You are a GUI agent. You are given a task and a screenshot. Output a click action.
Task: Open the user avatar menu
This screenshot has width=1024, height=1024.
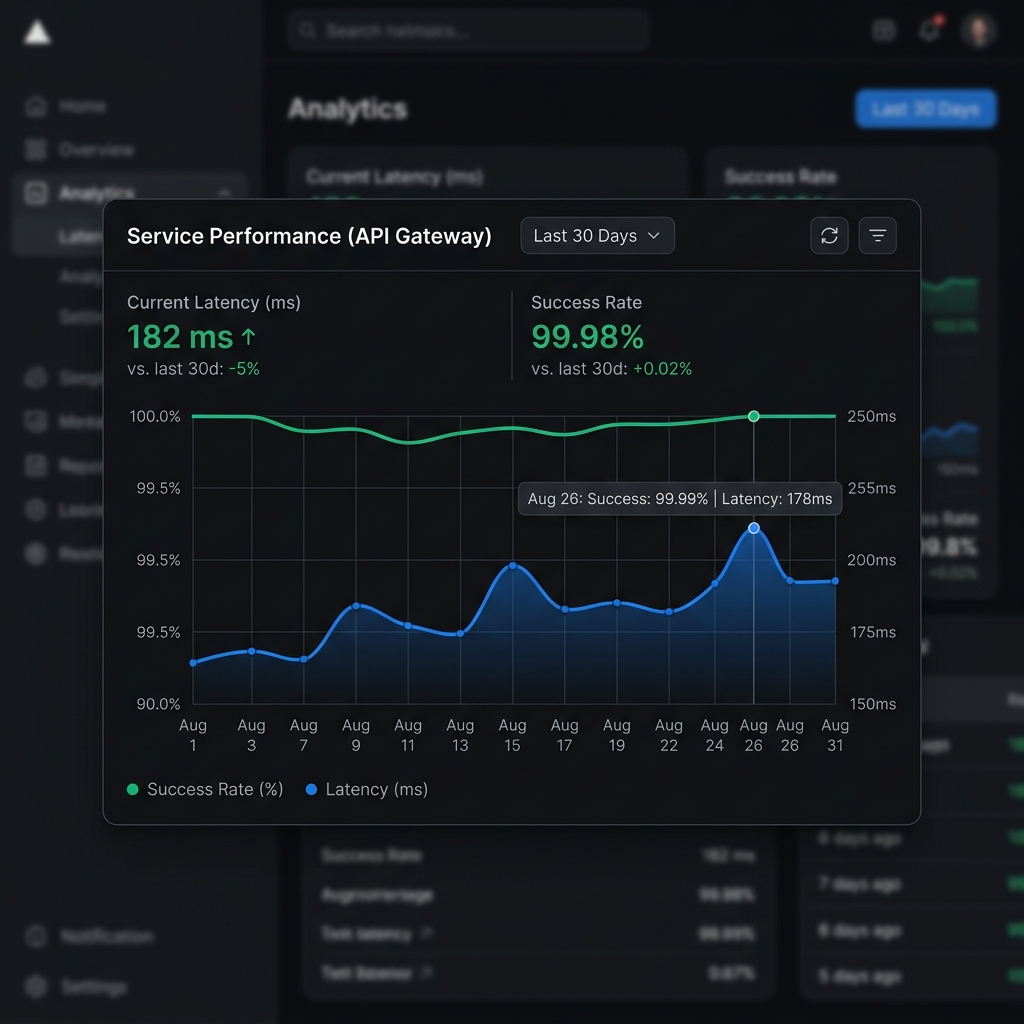point(978,29)
